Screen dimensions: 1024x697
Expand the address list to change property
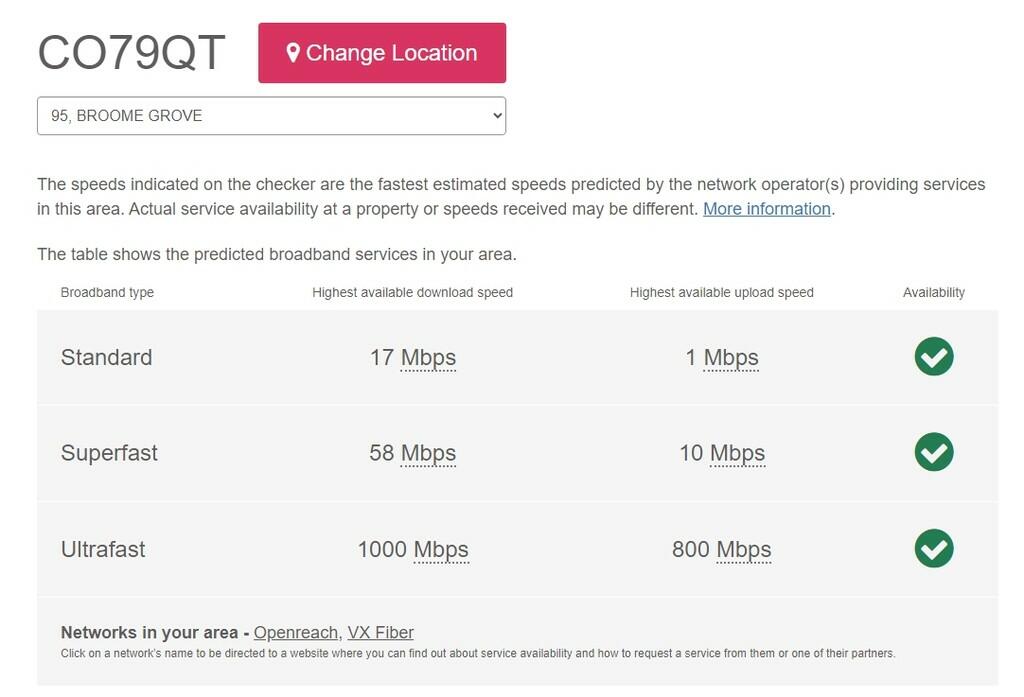coord(270,115)
